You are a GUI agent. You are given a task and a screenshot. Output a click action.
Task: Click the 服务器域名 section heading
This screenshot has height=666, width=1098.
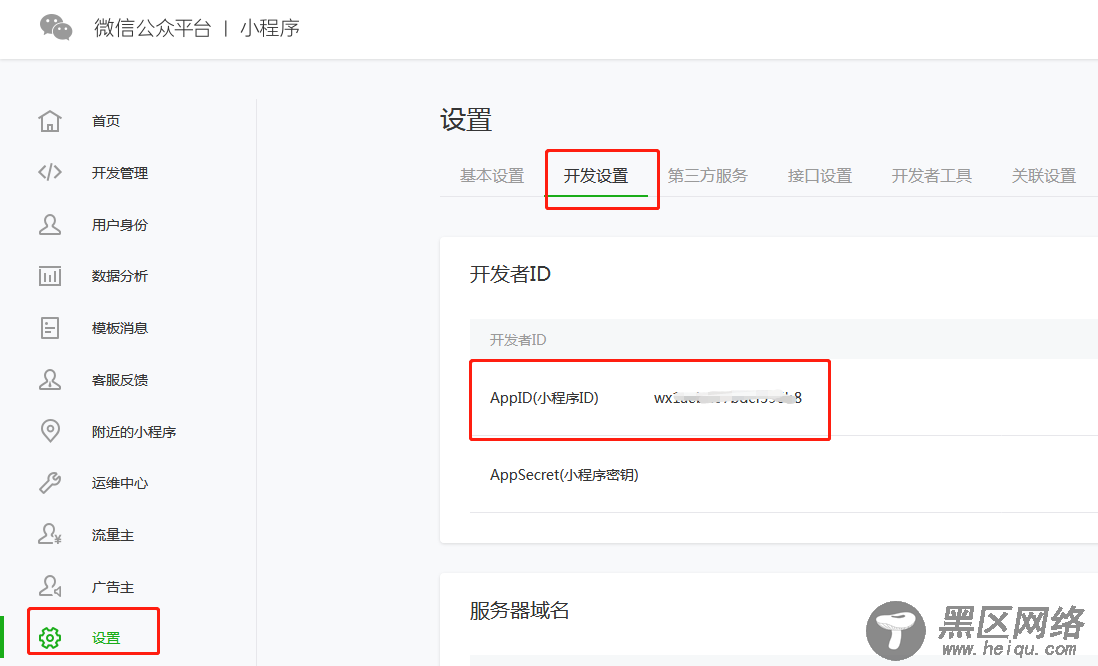click(x=519, y=610)
